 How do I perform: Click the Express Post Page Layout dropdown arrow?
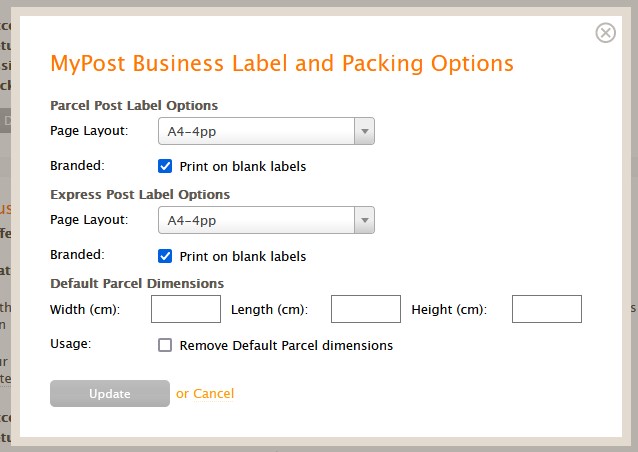[365, 220]
